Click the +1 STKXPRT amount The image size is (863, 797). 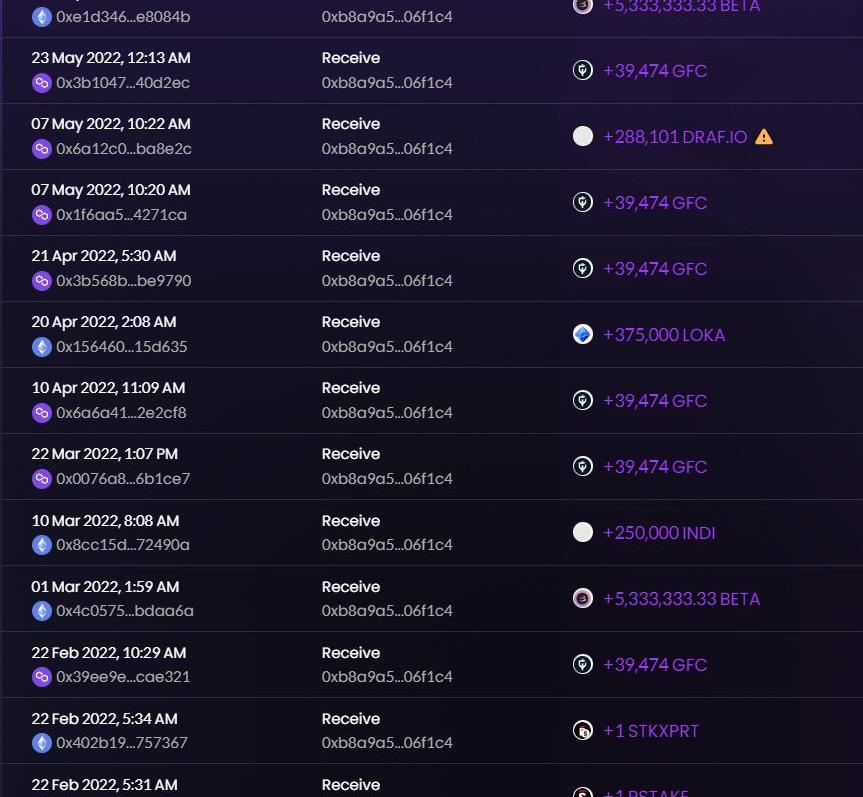tap(651, 731)
